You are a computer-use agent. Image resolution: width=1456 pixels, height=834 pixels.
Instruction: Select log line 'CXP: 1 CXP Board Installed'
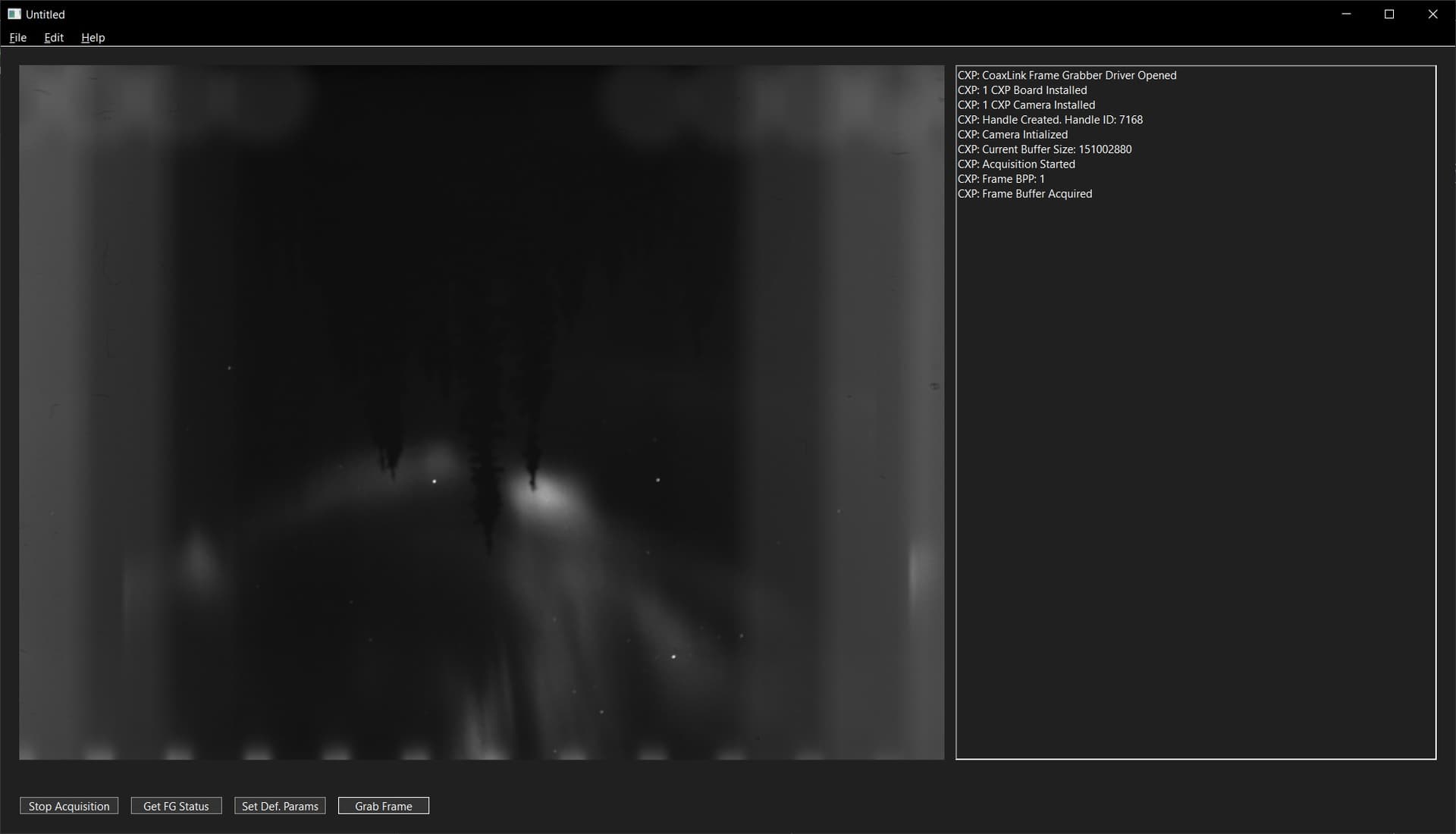[1022, 90]
